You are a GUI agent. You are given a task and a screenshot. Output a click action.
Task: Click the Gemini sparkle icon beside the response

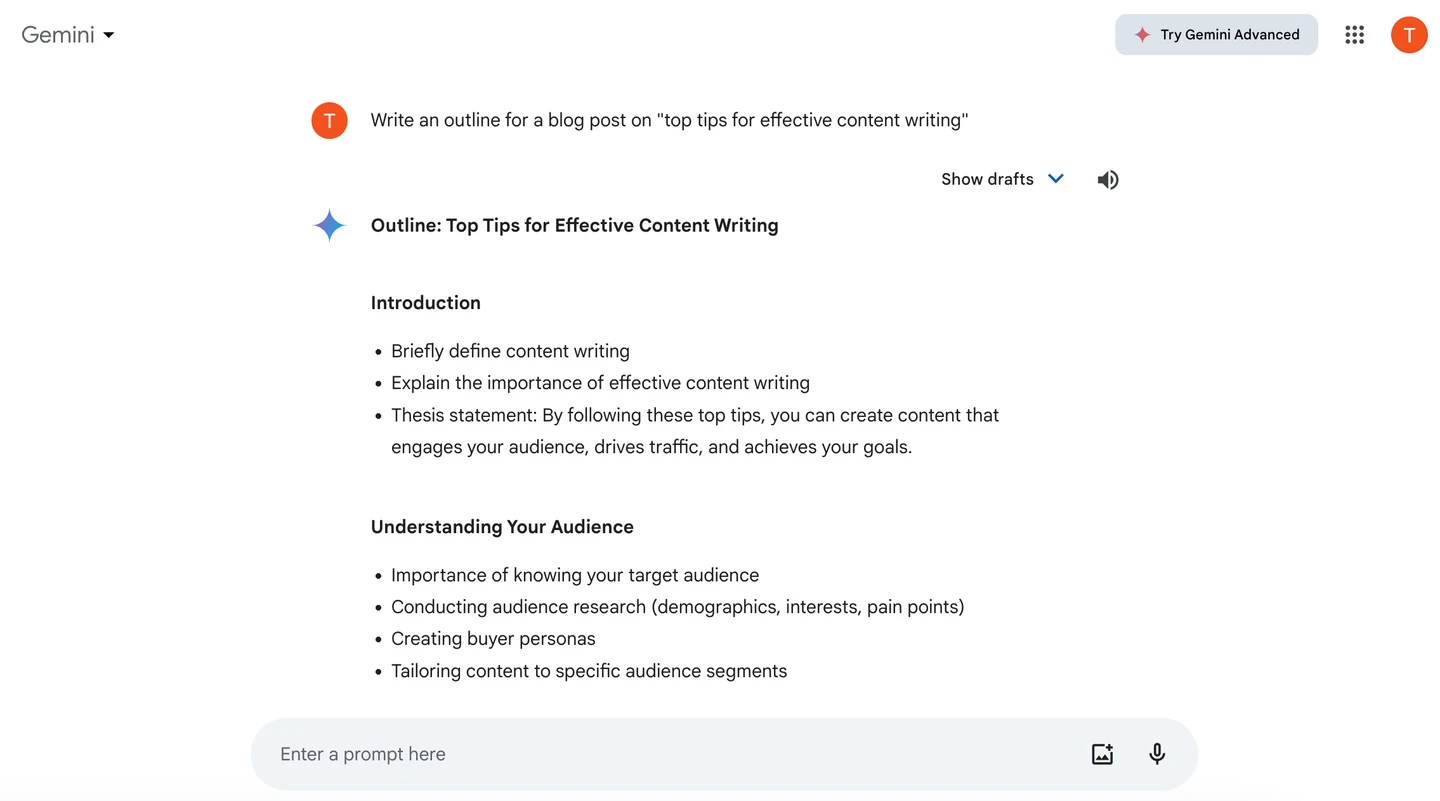[x=329, y=226]
